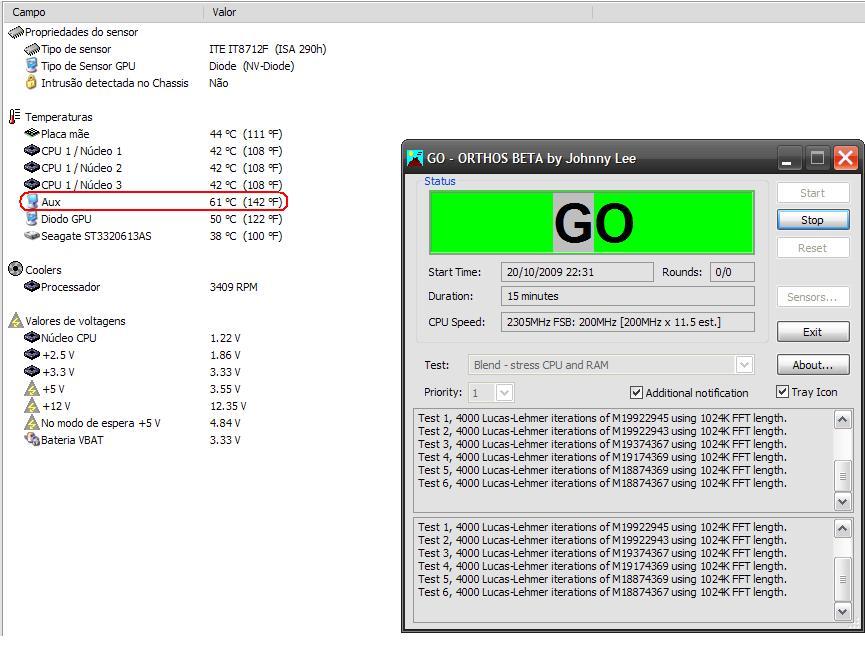The image size is (865, 659).
Task: Click the CPU icon for CPU 1 / Núcleo 2
Action: click(x=32, y=167)
